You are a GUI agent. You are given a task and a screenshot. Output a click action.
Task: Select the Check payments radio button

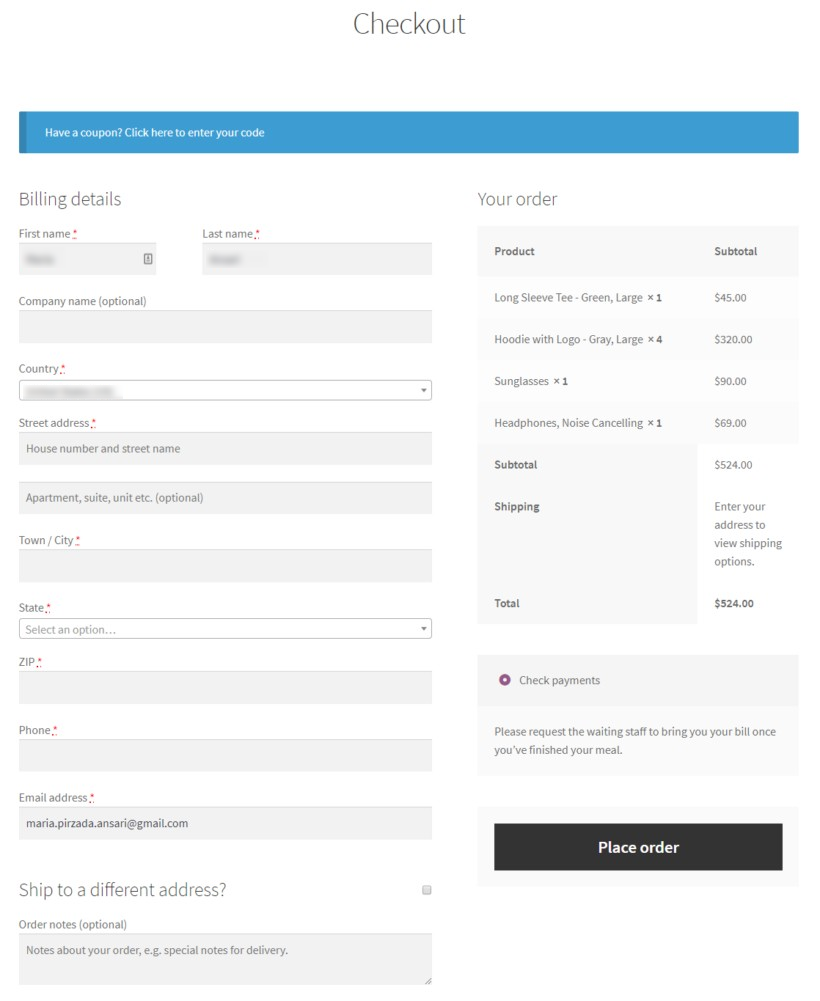[x=505, y=680]
